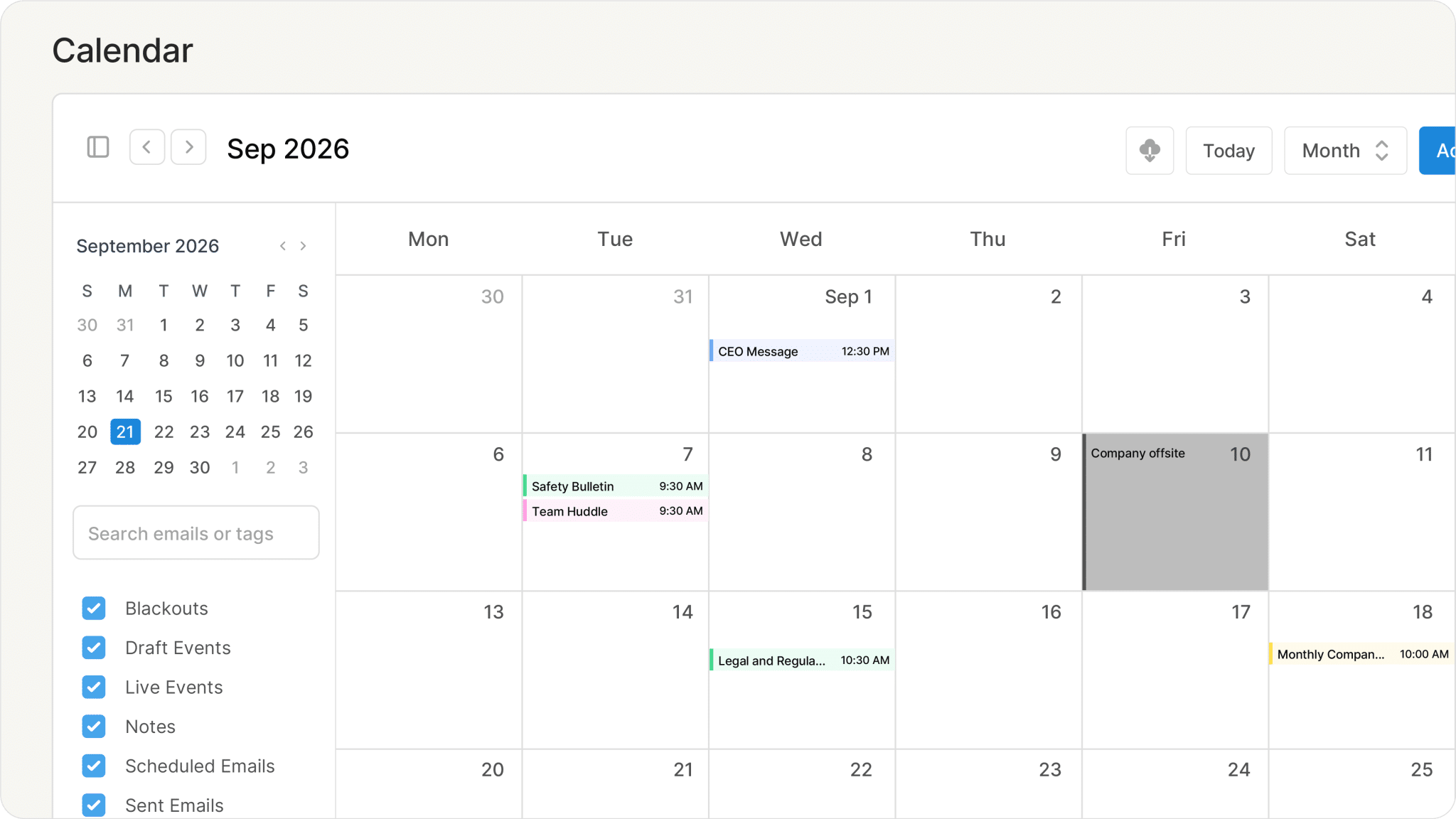
Task: Open the CEO Message event
Action: point(802,351)
